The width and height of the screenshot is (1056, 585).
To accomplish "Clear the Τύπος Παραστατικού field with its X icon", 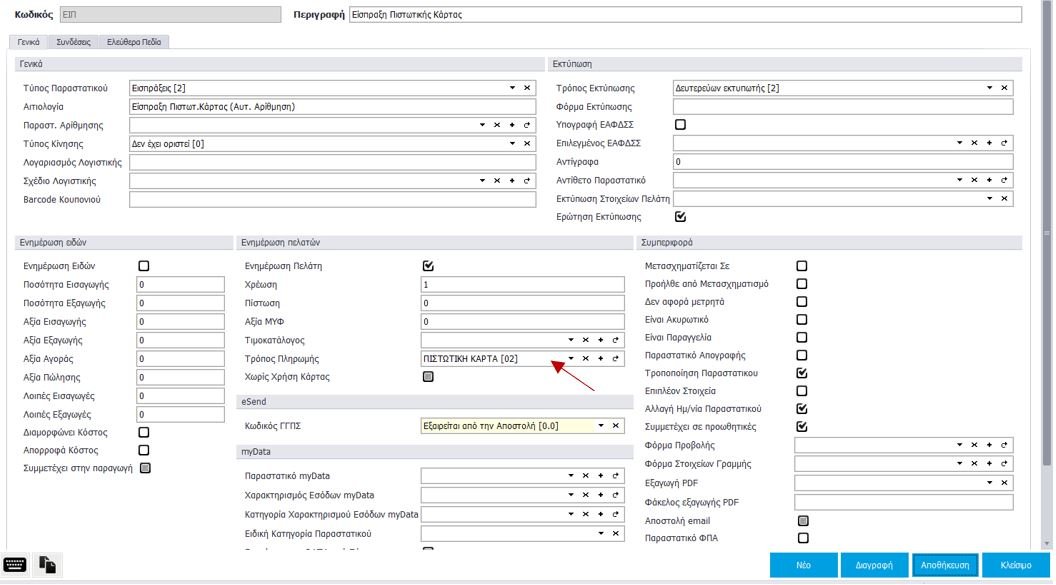I will [x=528, y=89].
